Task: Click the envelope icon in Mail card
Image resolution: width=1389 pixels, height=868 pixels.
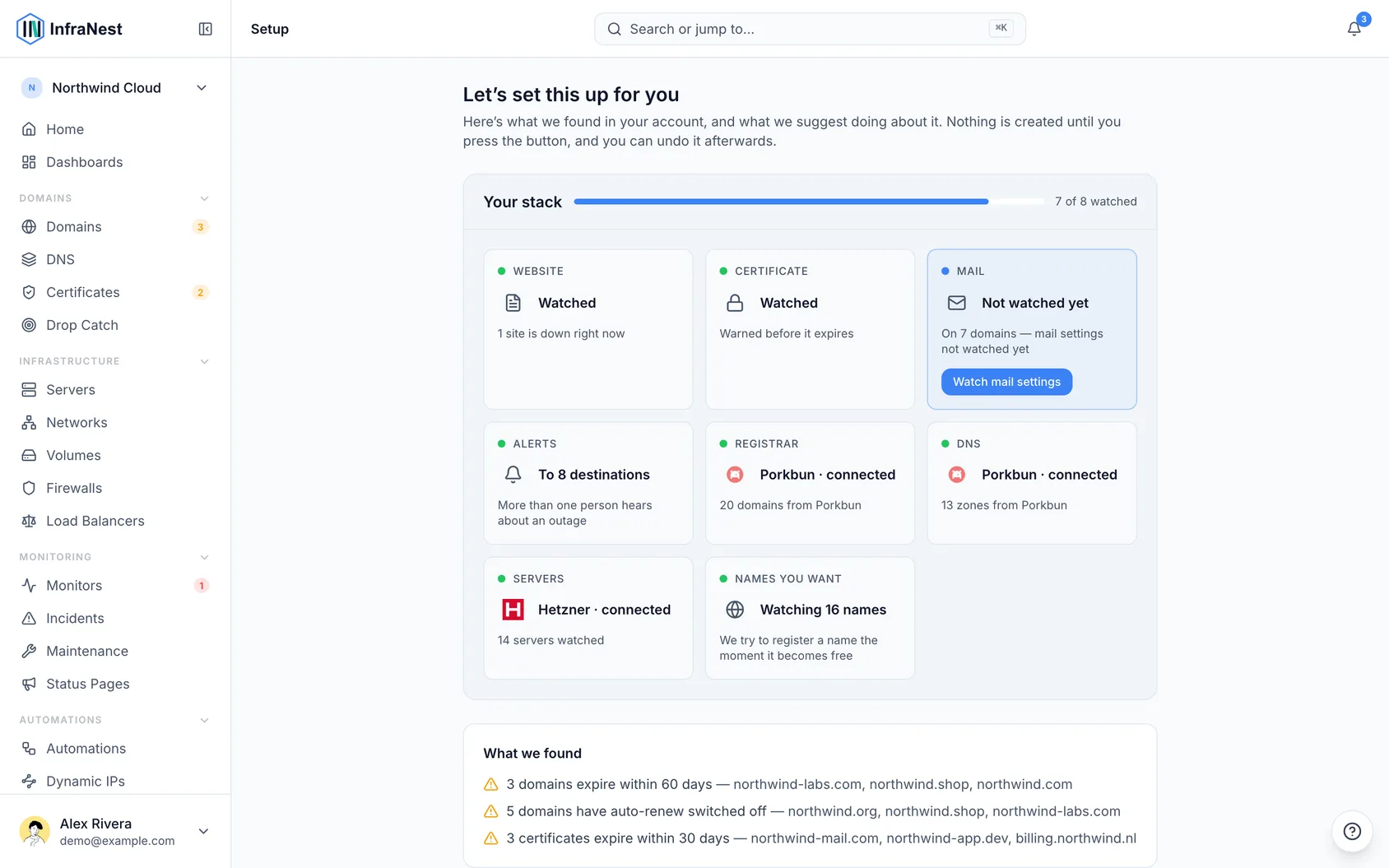Action: click(956, 303)
